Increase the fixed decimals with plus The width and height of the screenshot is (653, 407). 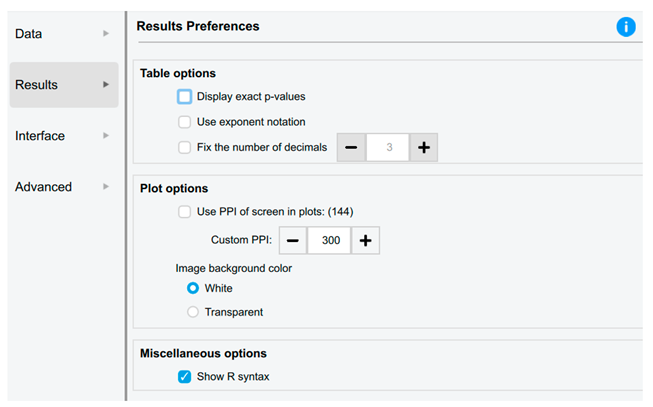click(x=423, y=147)
